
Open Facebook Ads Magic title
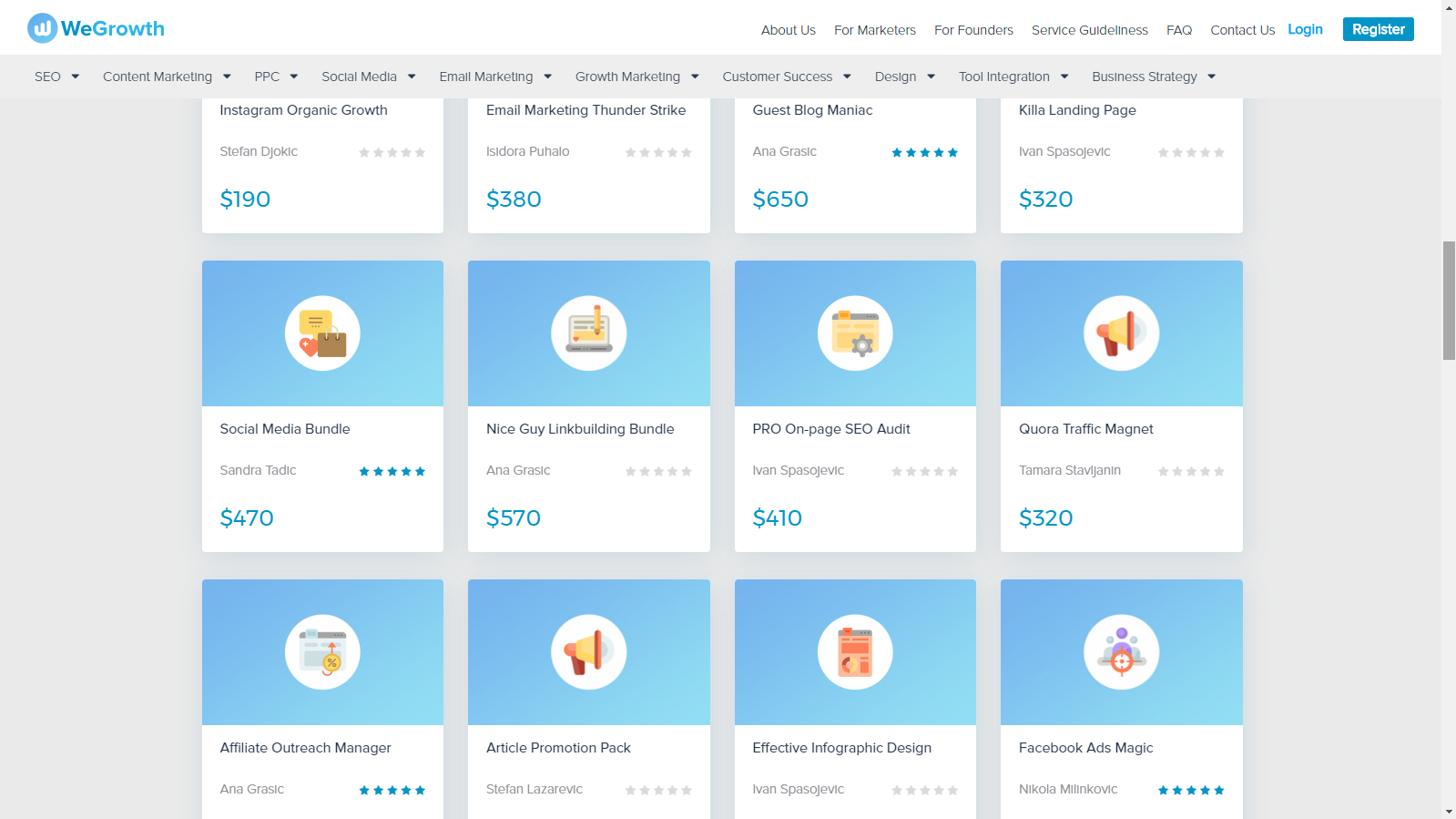pyautogui.click(x=1086, y=748)
